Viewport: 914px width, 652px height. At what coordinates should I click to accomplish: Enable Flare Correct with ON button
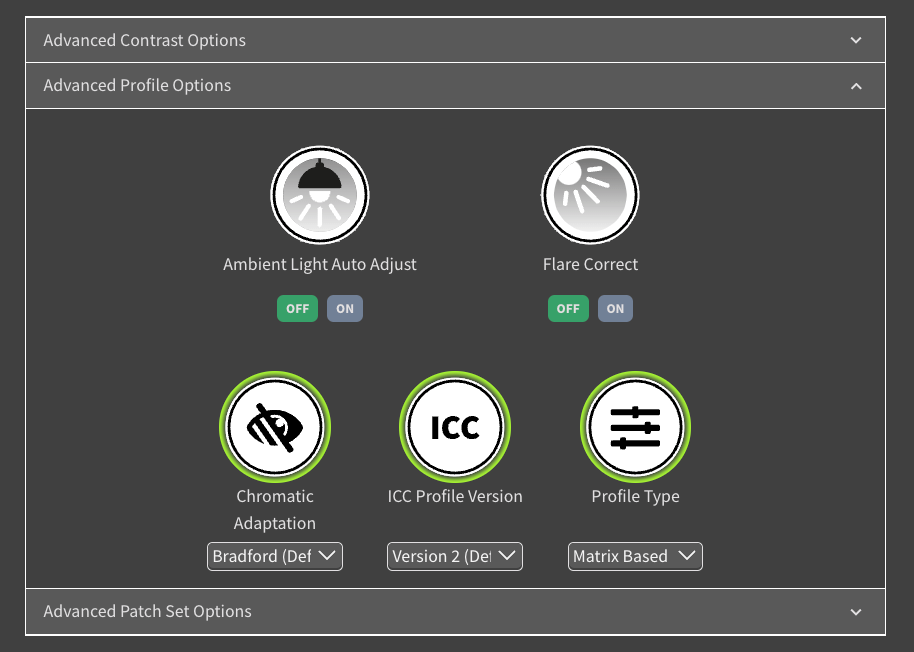(615, 309)
